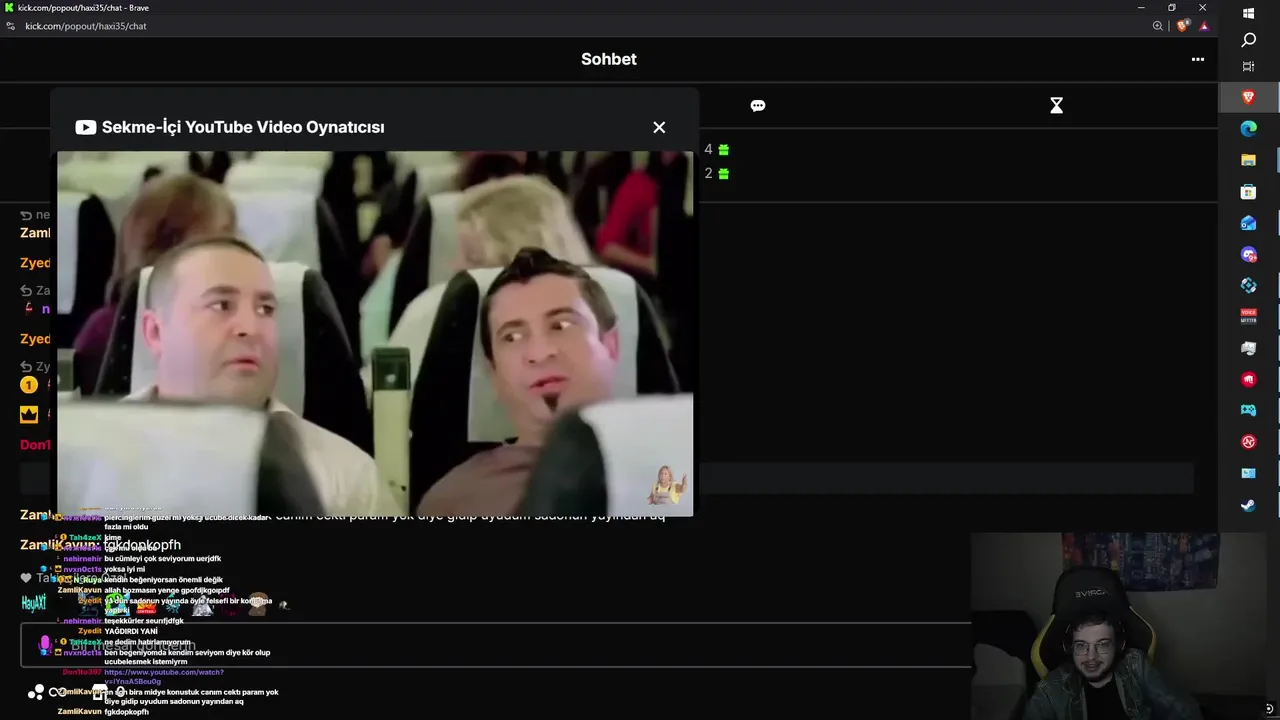
Task: Click the three-circles icon below the message box
Action: 36,692
